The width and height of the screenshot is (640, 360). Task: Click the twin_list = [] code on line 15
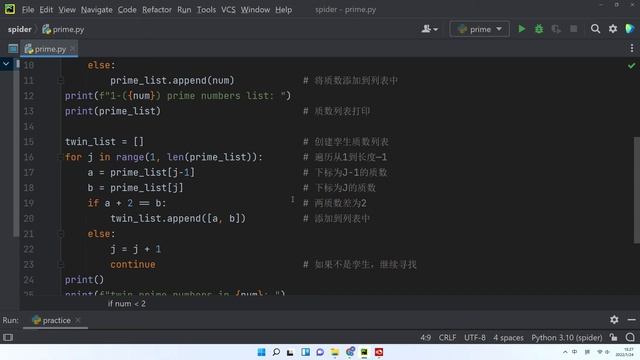click(x=104, y=142)
